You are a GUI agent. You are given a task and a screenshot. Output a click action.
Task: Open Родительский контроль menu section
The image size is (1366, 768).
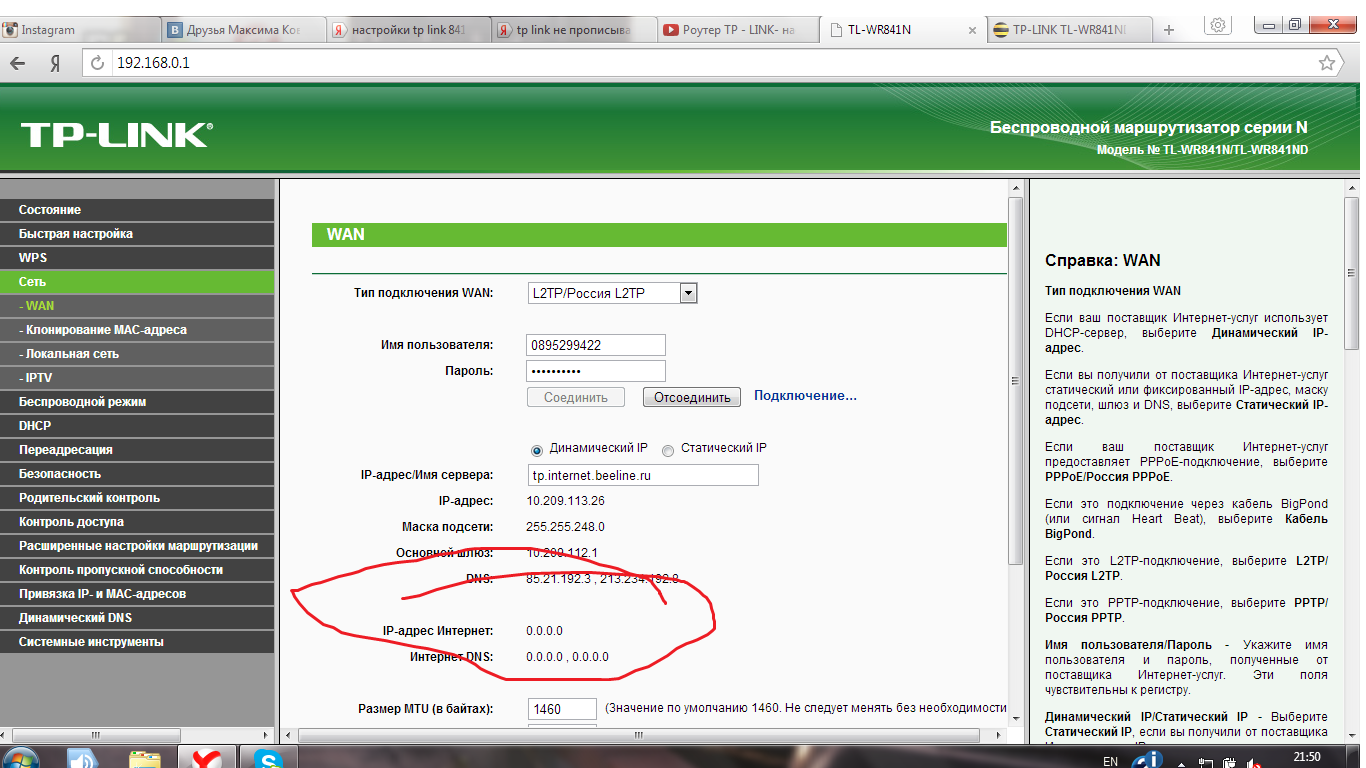pyautogui.click(x=137, y=498)
